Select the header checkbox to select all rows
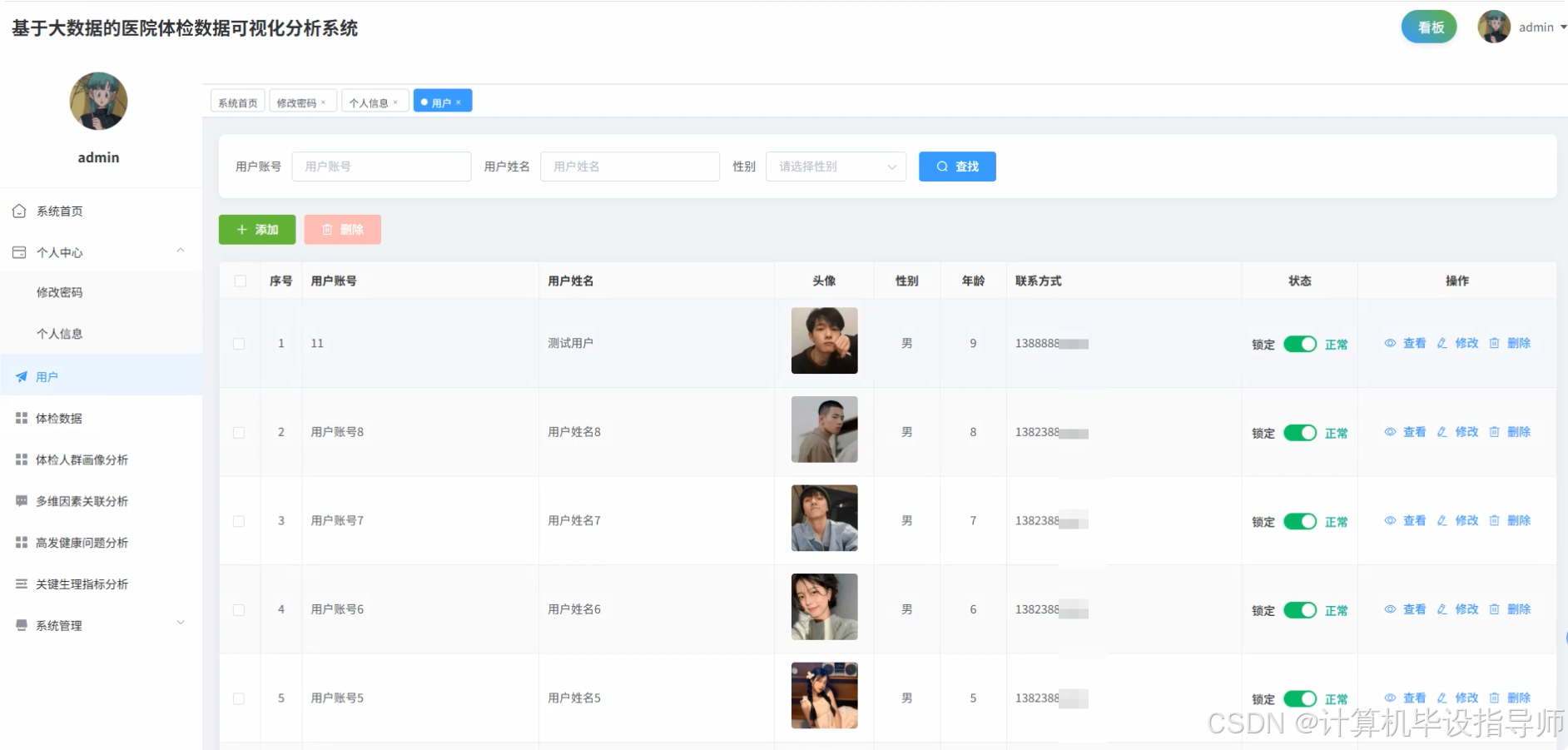This screenshot has height=750, width=1568. [240, 281]
